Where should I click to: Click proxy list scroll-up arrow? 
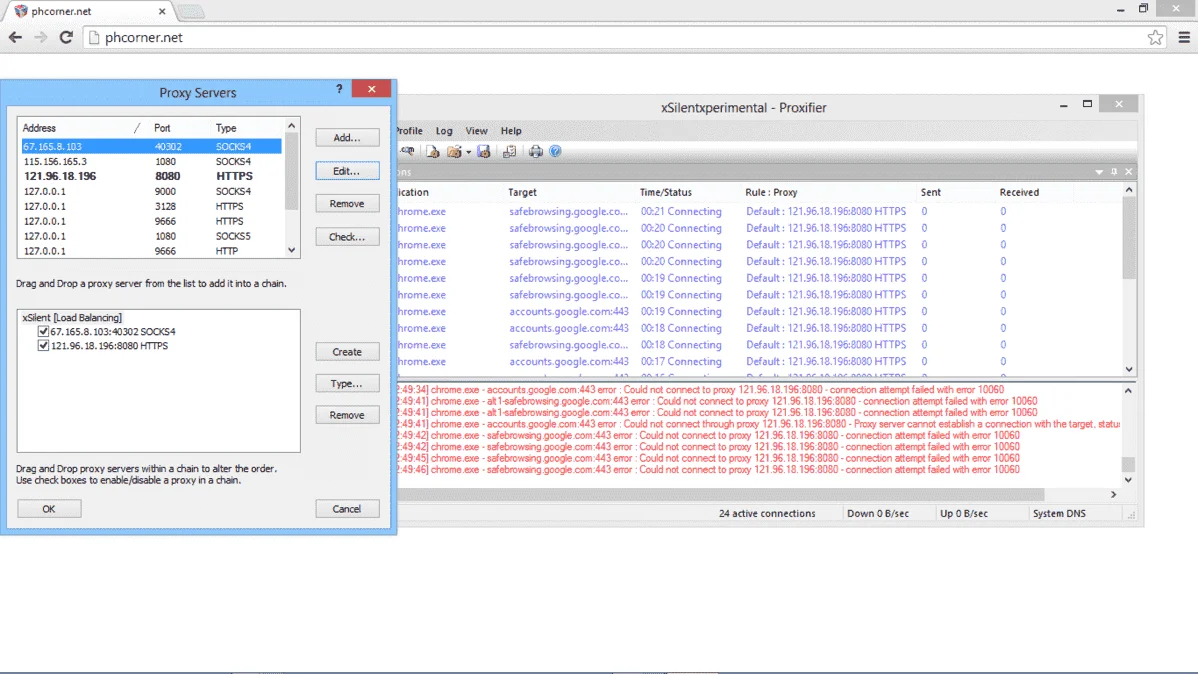291,126
